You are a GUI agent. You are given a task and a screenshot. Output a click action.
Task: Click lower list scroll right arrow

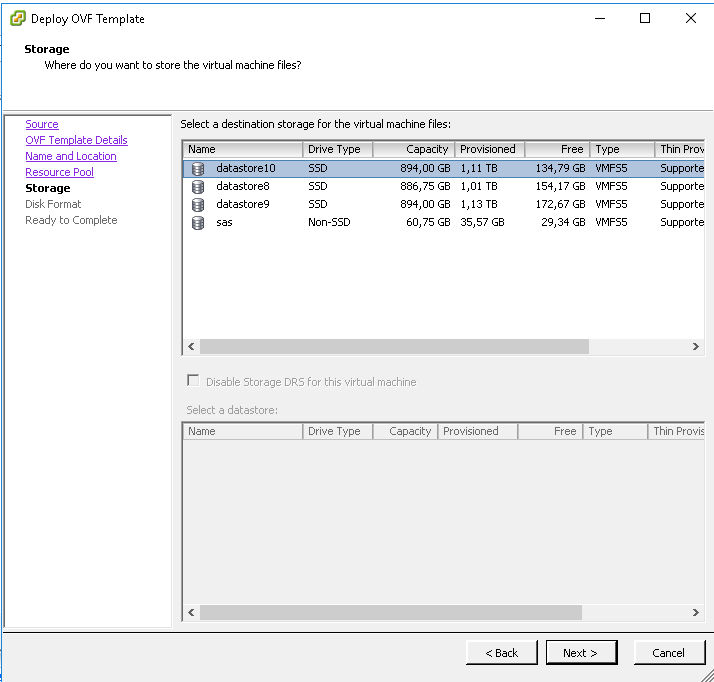(x=696, y=613)
